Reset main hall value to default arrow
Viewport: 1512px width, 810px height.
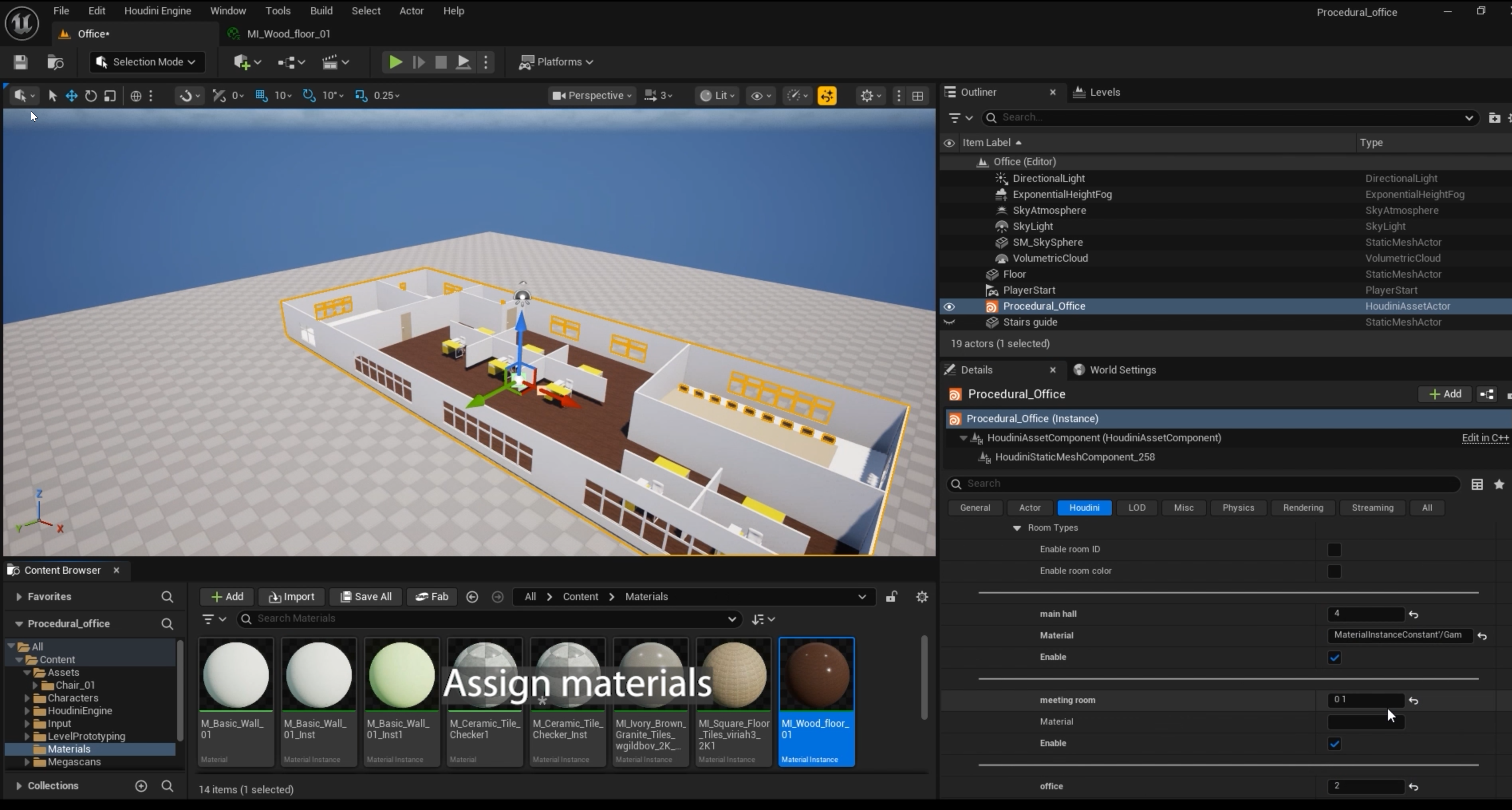coord(1413,614)
